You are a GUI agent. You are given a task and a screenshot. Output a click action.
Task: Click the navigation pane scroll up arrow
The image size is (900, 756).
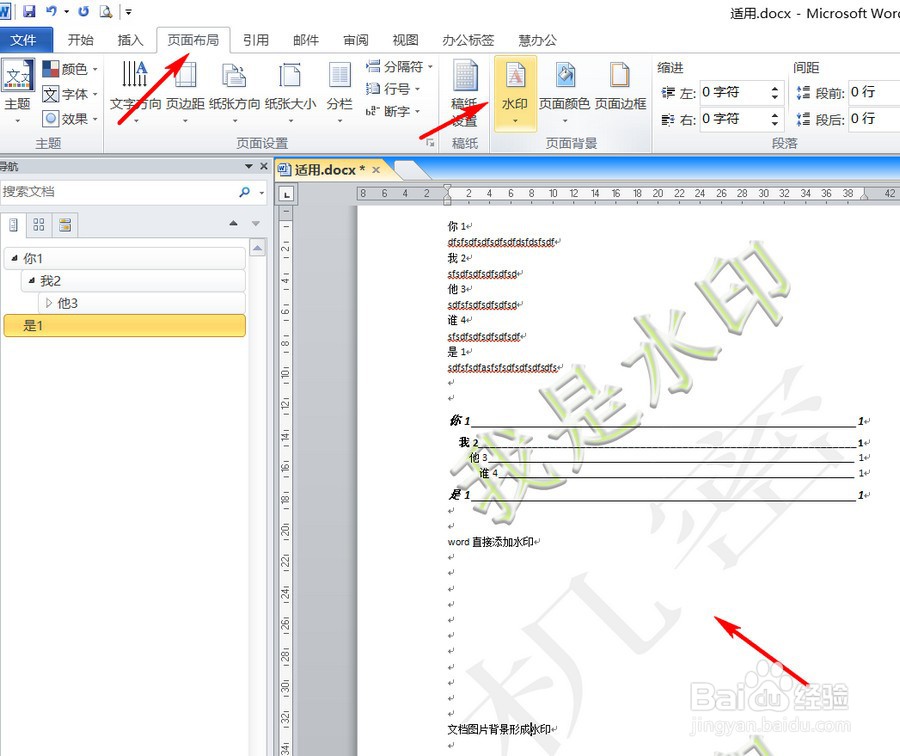[257, 248]
